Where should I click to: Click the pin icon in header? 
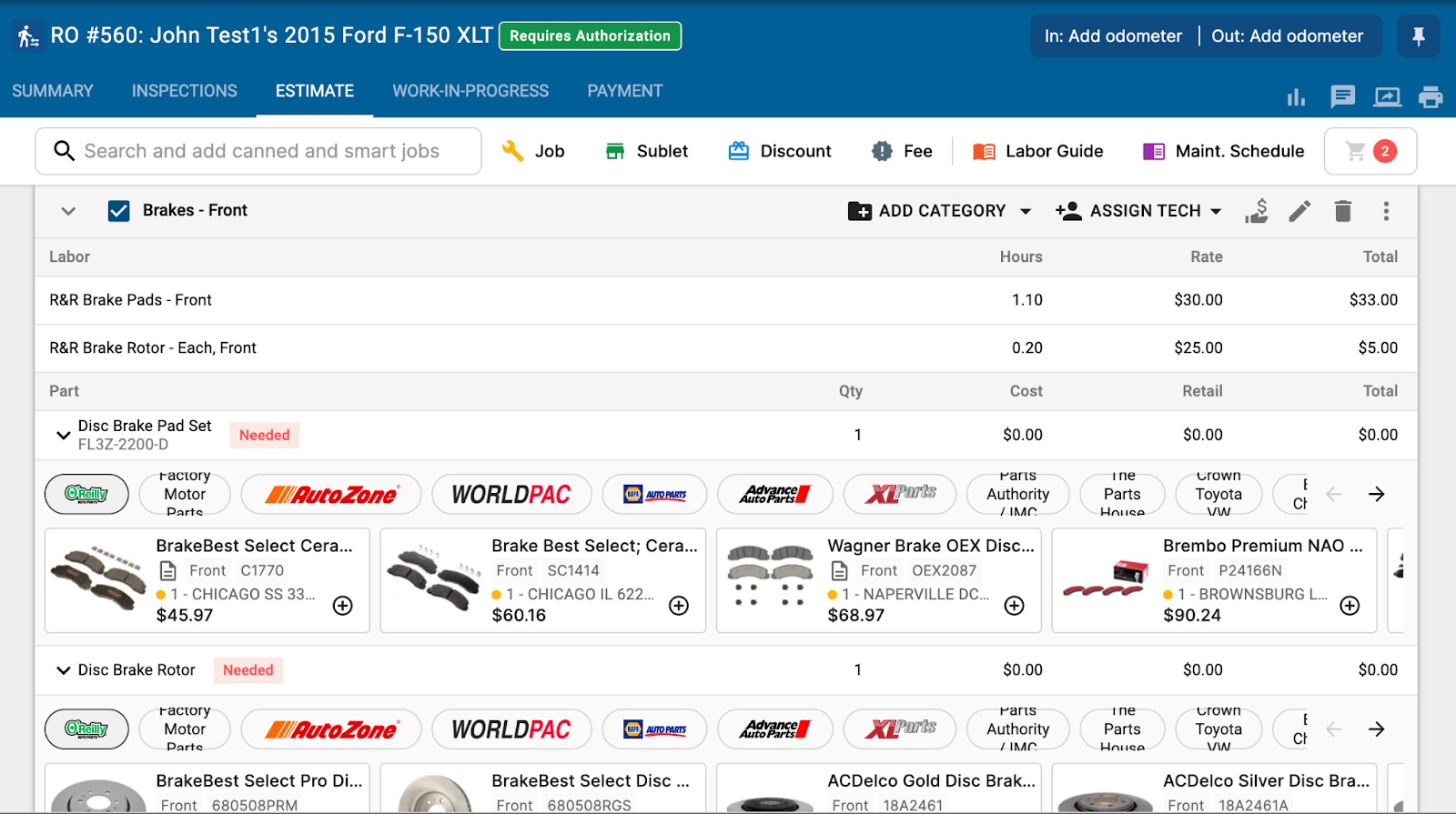point(1418,36)
